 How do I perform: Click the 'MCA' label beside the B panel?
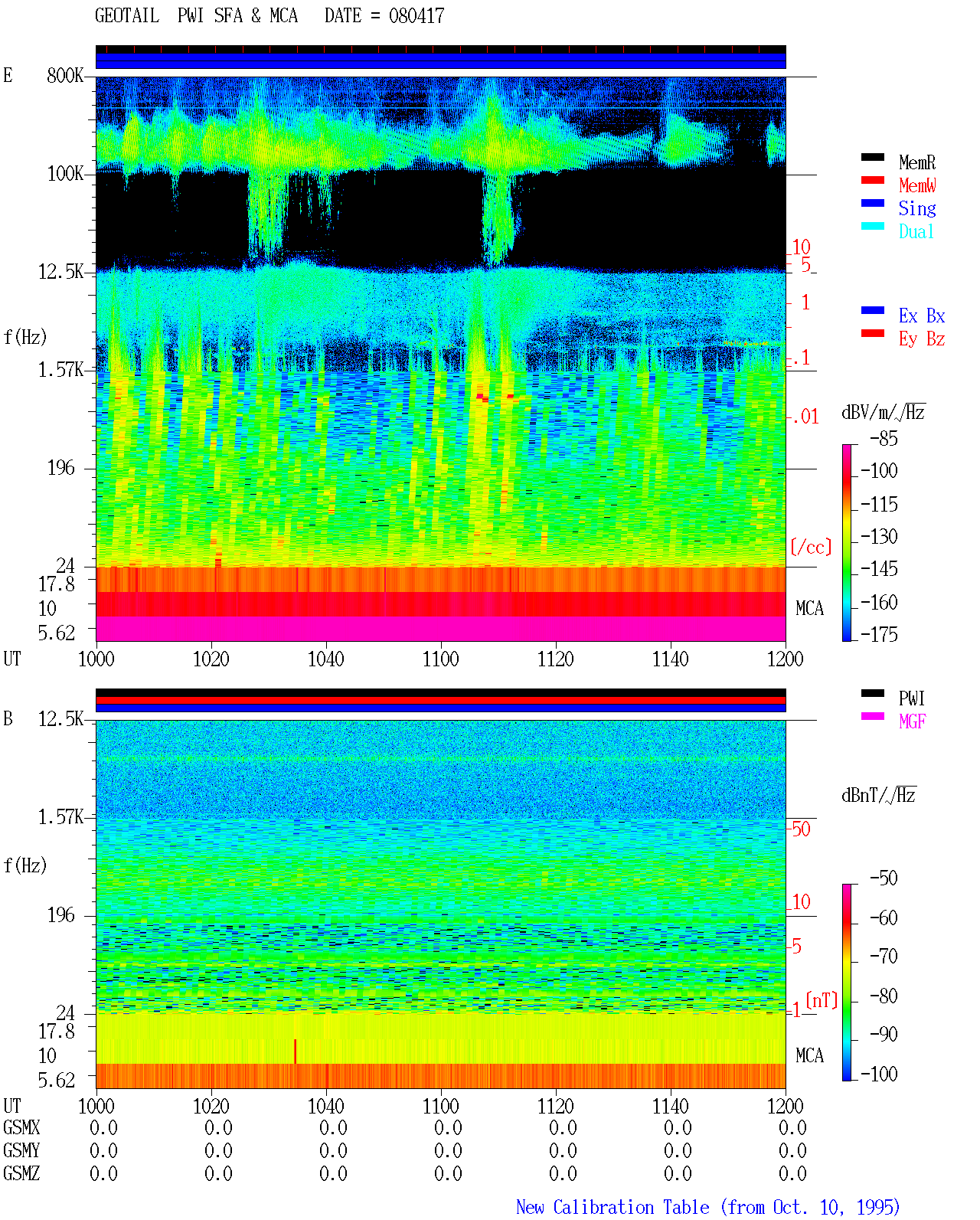(x=809, y=1055)
